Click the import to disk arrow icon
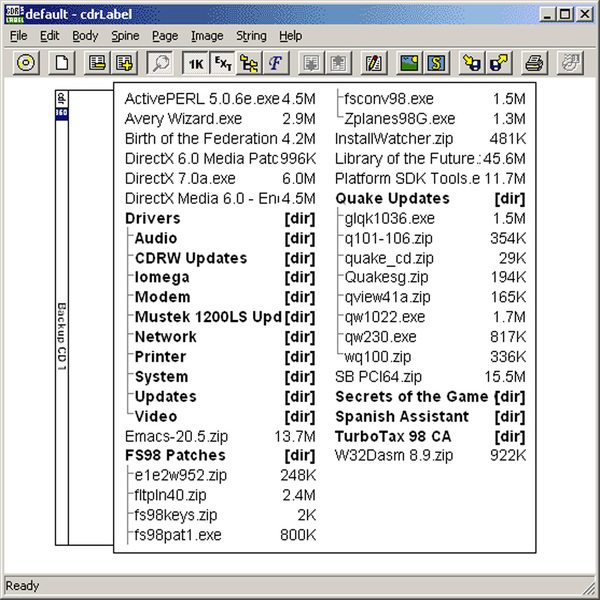Screen dimensions: 600x600 tap(471, 63)
